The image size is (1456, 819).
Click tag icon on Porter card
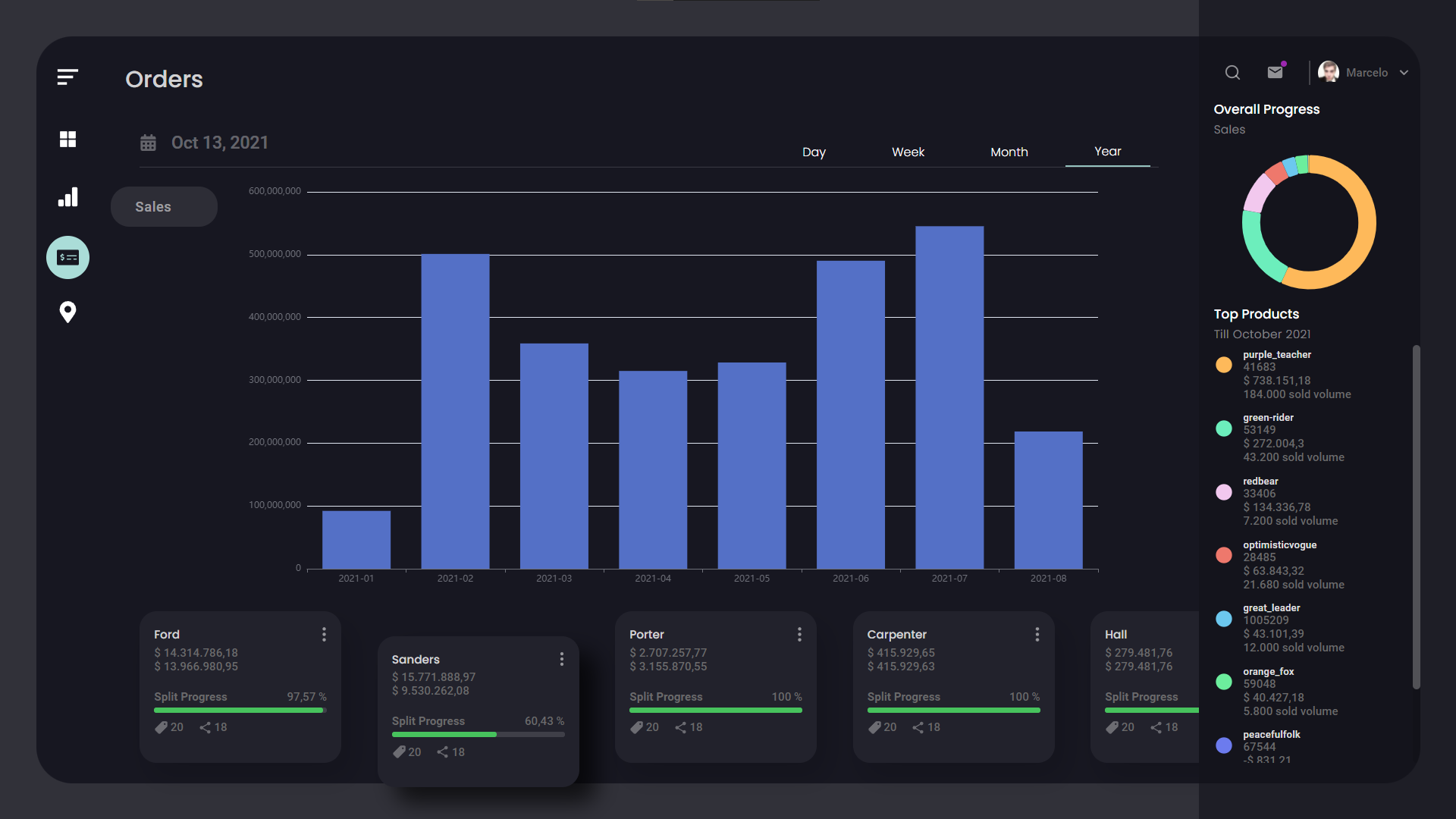(636, 727)
